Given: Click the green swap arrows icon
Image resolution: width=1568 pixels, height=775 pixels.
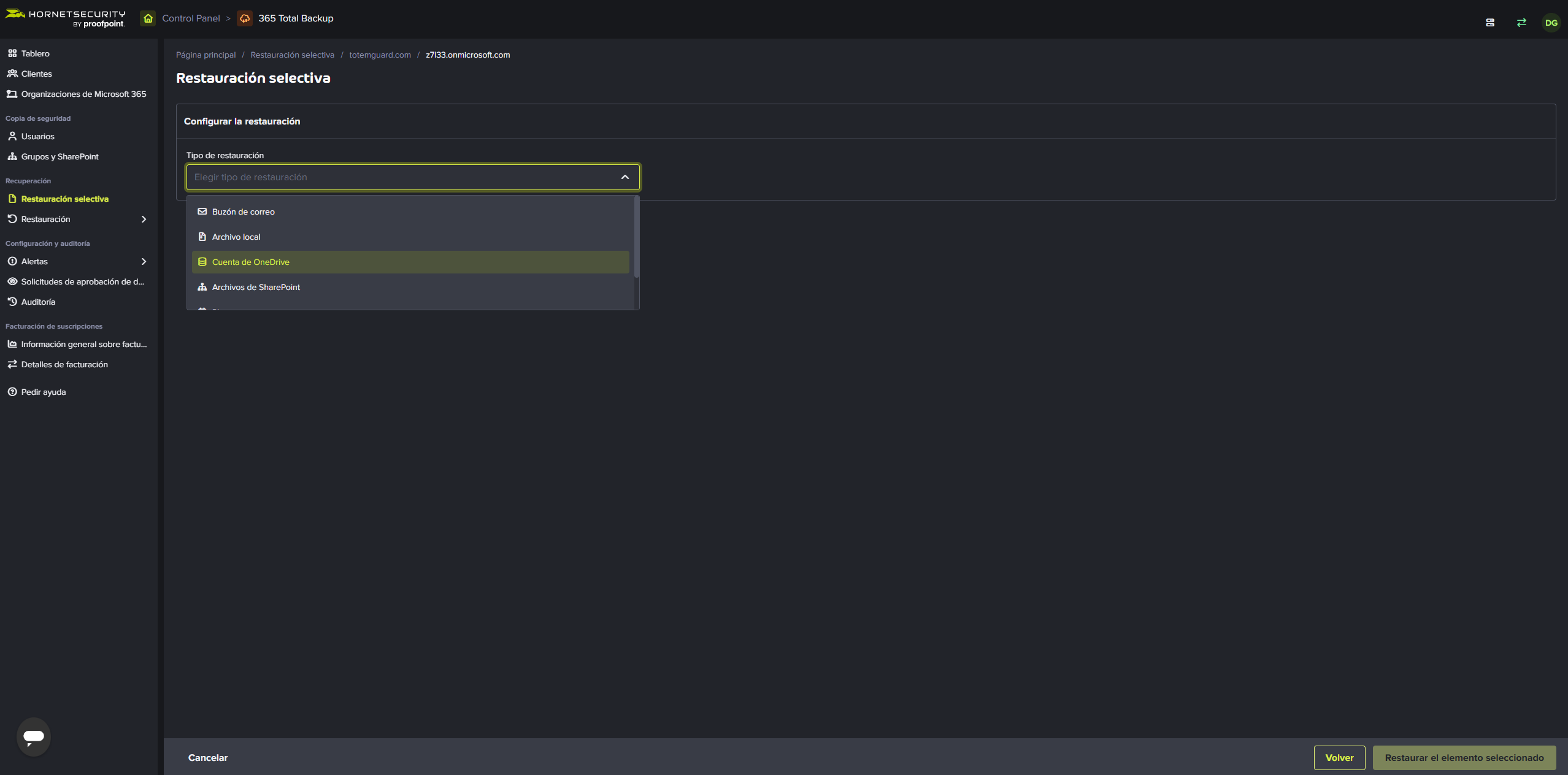Looking at the screenshot, I should click(x=1521, y=23).
